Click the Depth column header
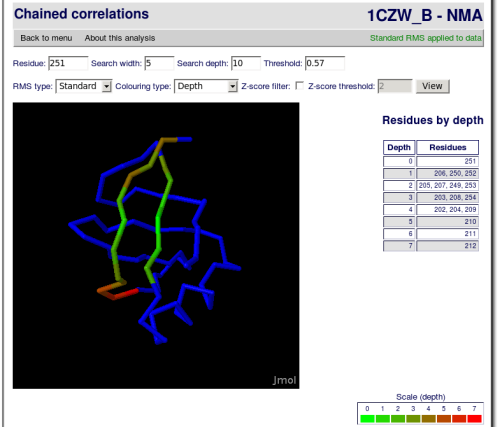The width and height of the screenshot is (500, 427). click(399, 147)
